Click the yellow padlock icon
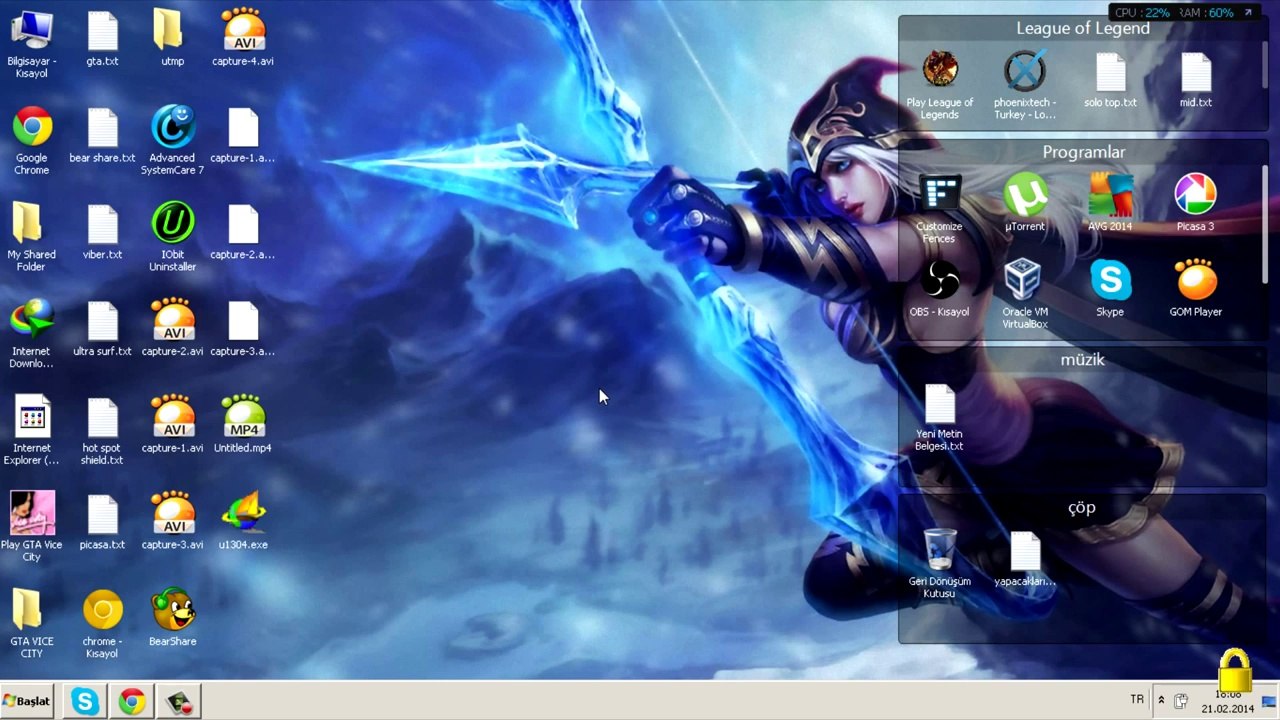The height and width of the screenshot is (720, 1280). pos(1235,670)
